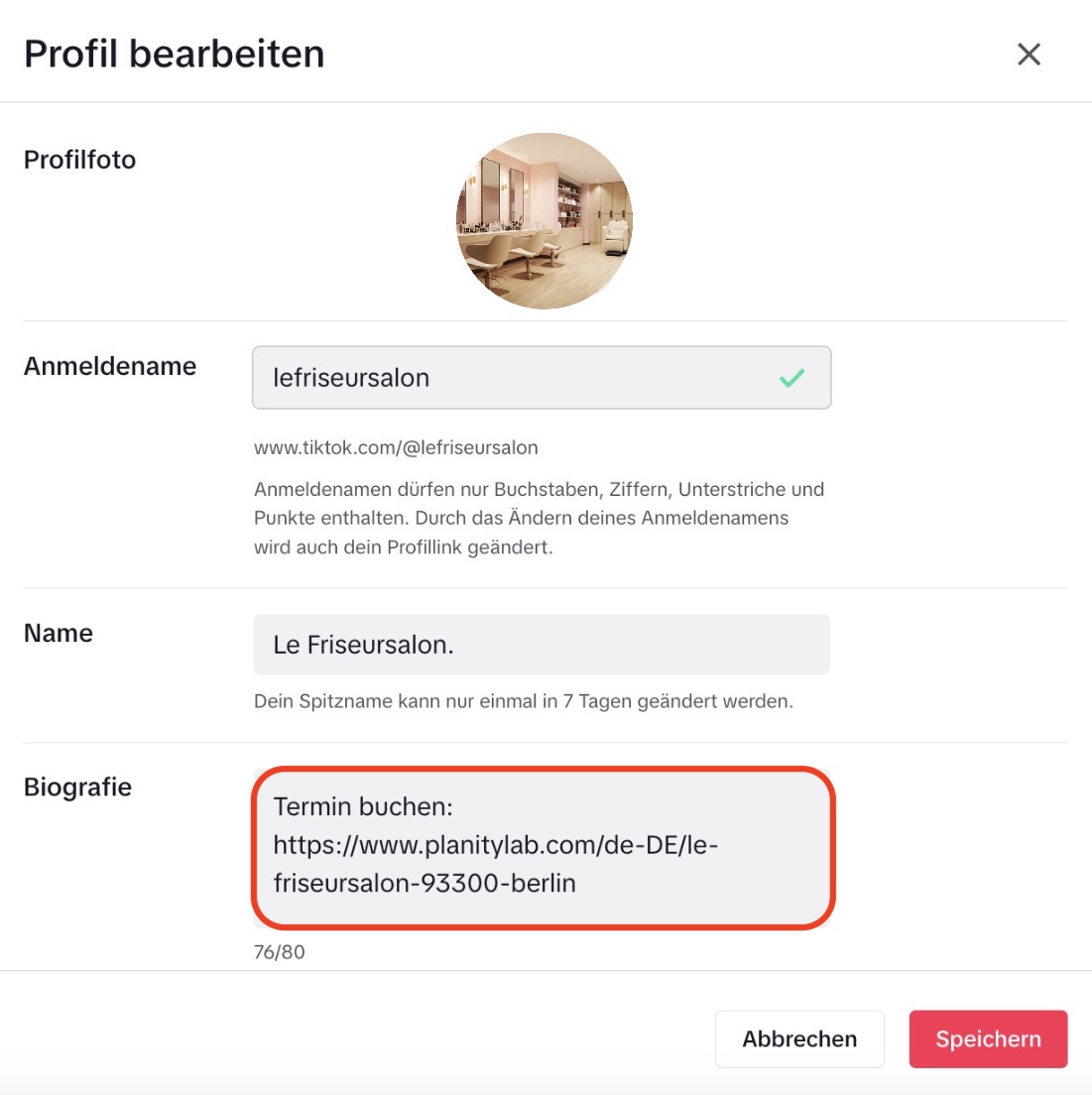The height and width of the screenshot is (1095, 1092).
Task: Change the circular salon profile photo
Action: [544, 221]
